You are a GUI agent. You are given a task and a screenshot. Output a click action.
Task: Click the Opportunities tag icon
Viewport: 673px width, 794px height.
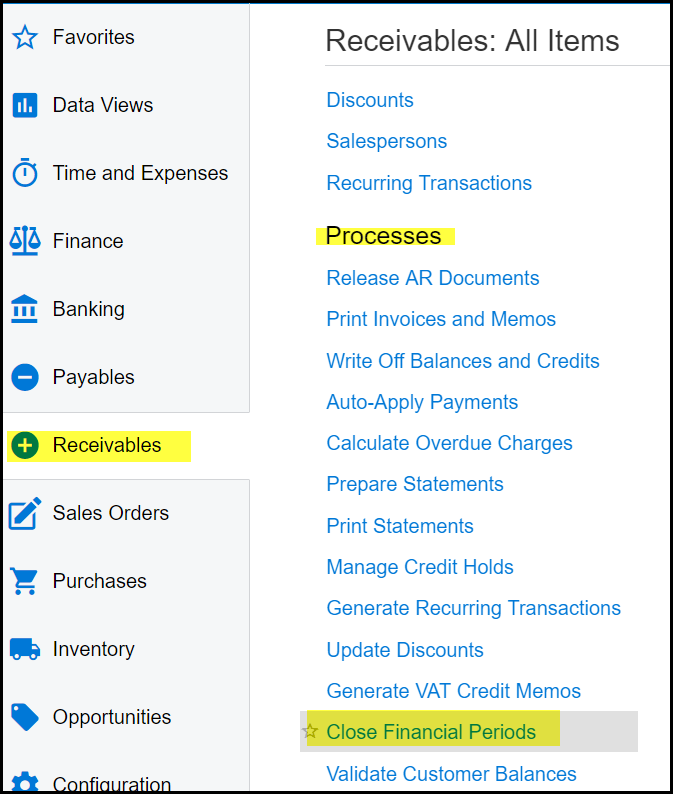pyautogui.click(x=25, y=717)
